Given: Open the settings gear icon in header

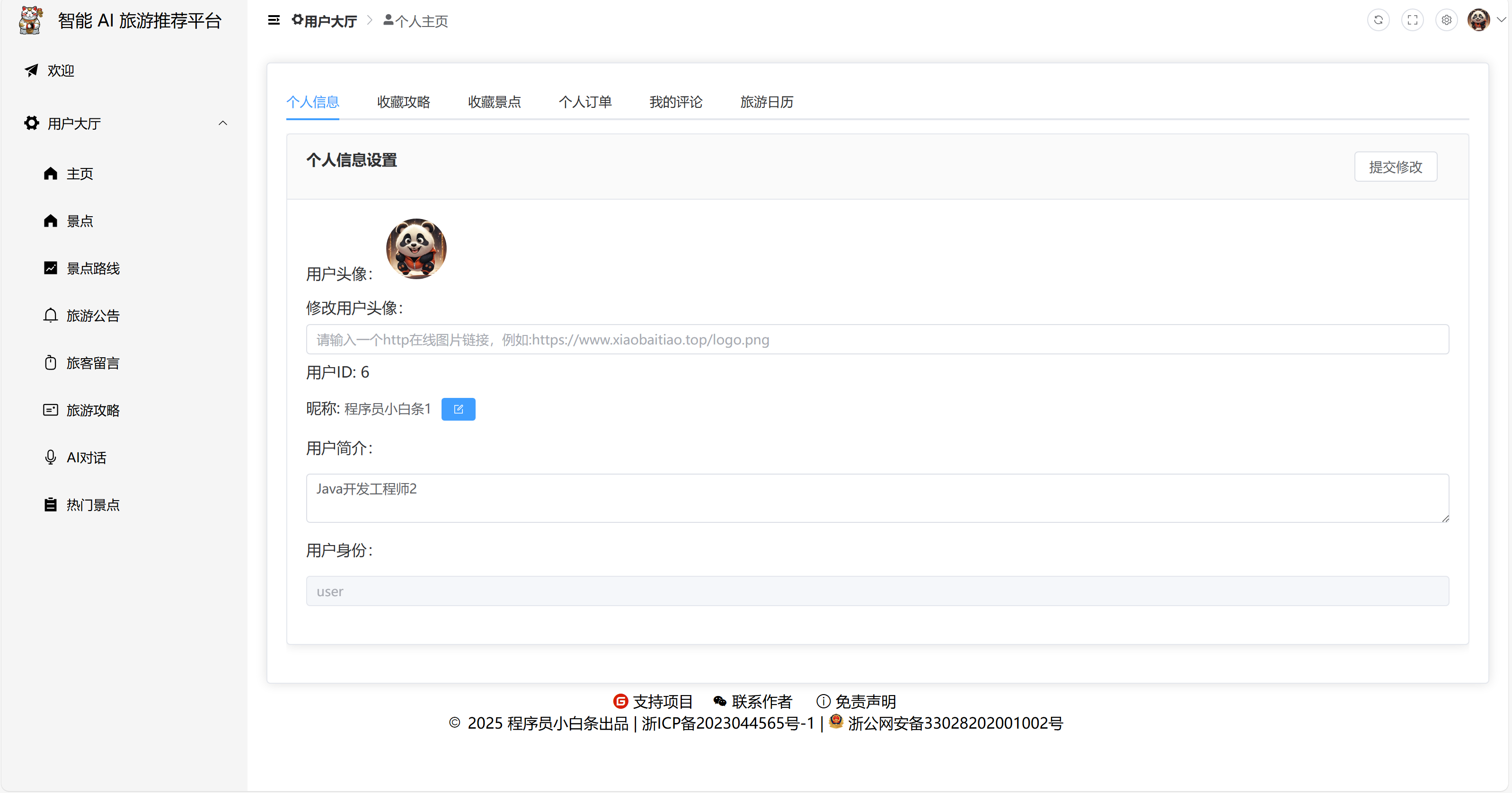Looking at the screenshot, I should (1446, 20).
